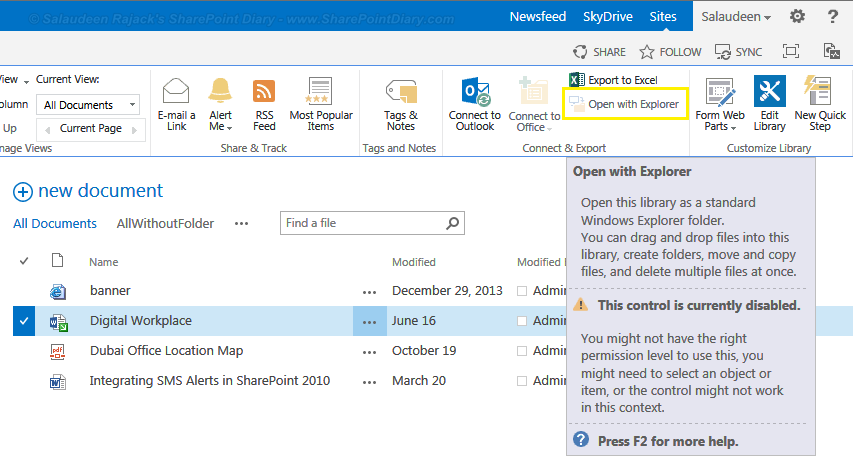Open the ellipsis menu for Digital Workplace
853x476 pixels.
369,322
